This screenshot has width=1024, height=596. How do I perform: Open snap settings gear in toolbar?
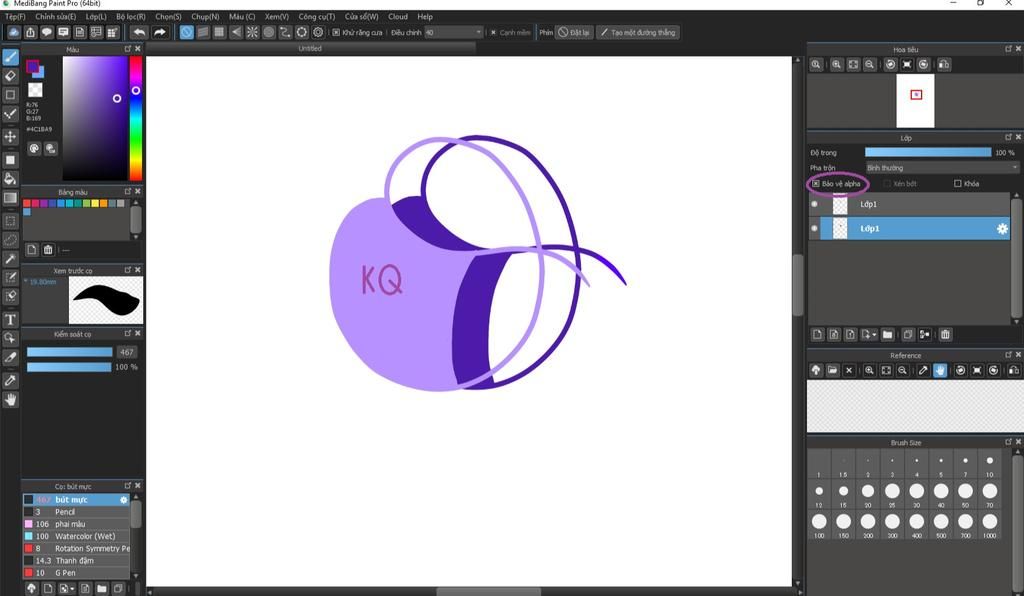[318, 32]
